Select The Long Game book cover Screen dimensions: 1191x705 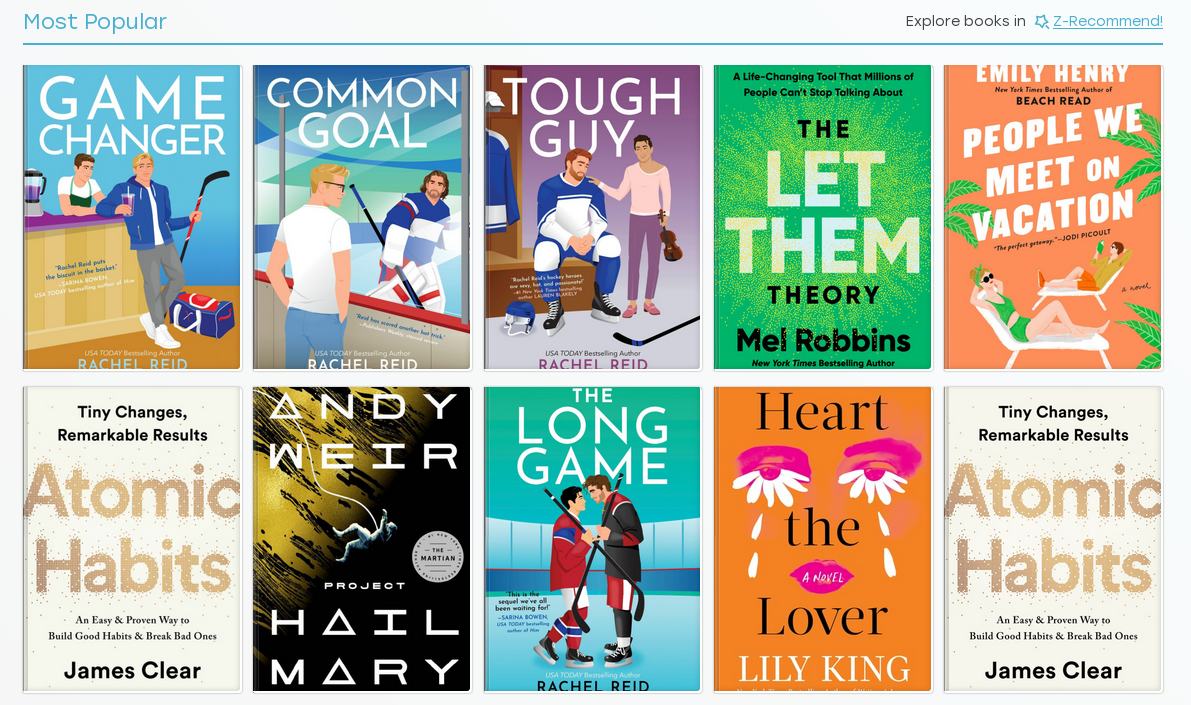click(592, 539)
